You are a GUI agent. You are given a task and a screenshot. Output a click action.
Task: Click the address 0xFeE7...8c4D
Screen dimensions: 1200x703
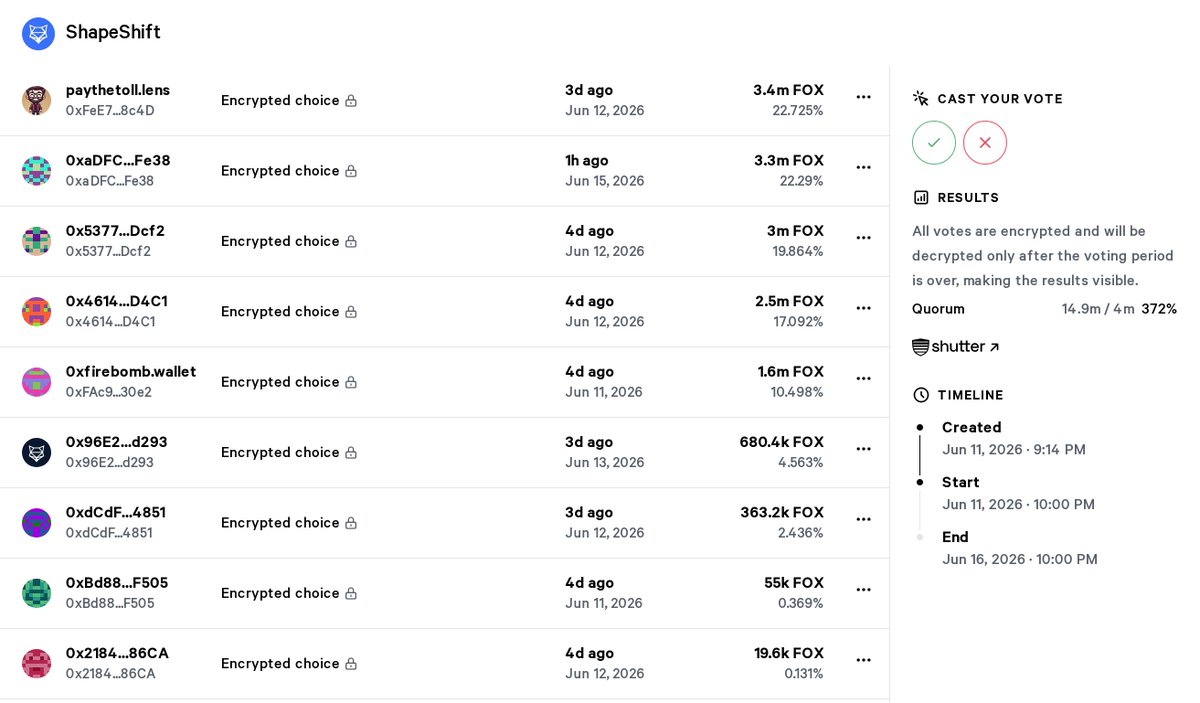coord(110,111)
